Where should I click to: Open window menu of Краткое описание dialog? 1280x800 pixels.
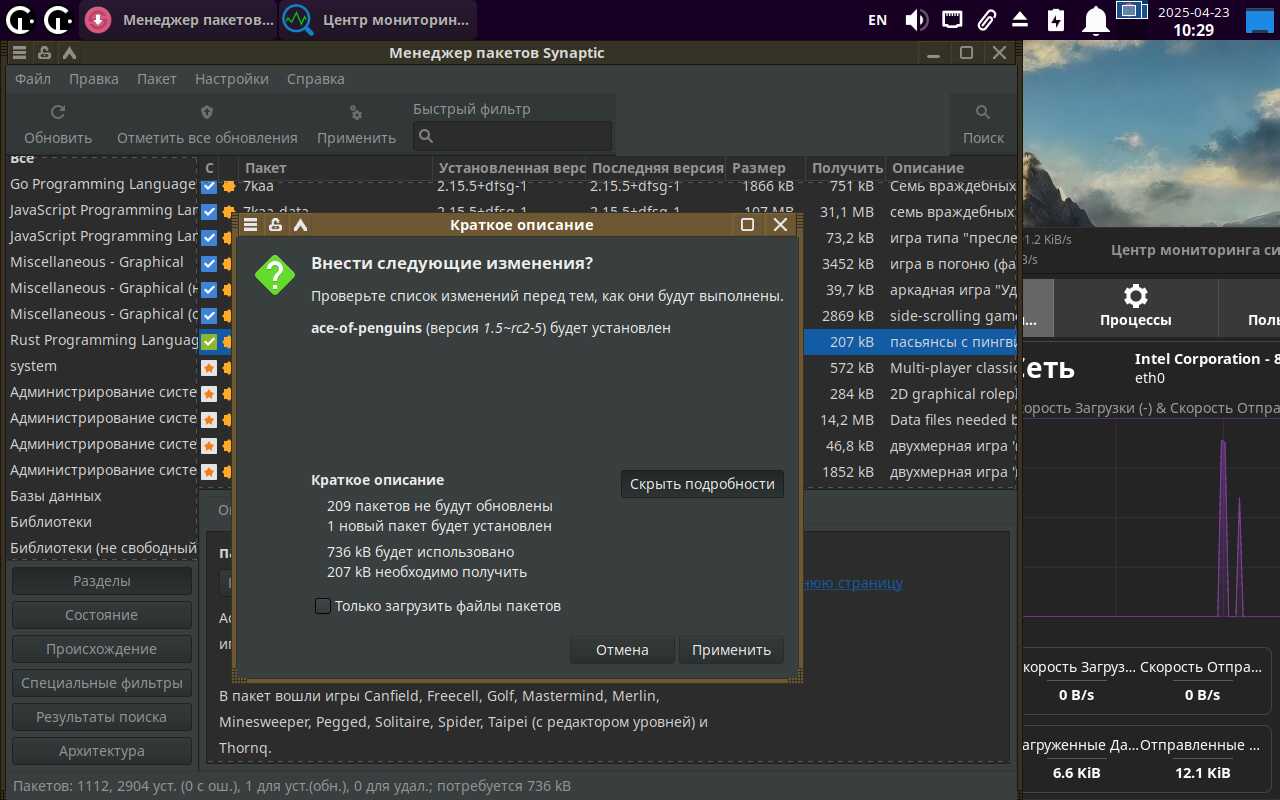[x=251, y=225]
